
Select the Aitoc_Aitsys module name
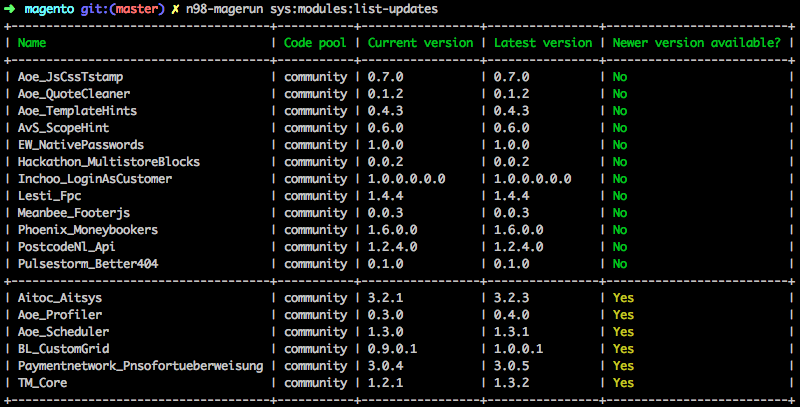[60, 298]
